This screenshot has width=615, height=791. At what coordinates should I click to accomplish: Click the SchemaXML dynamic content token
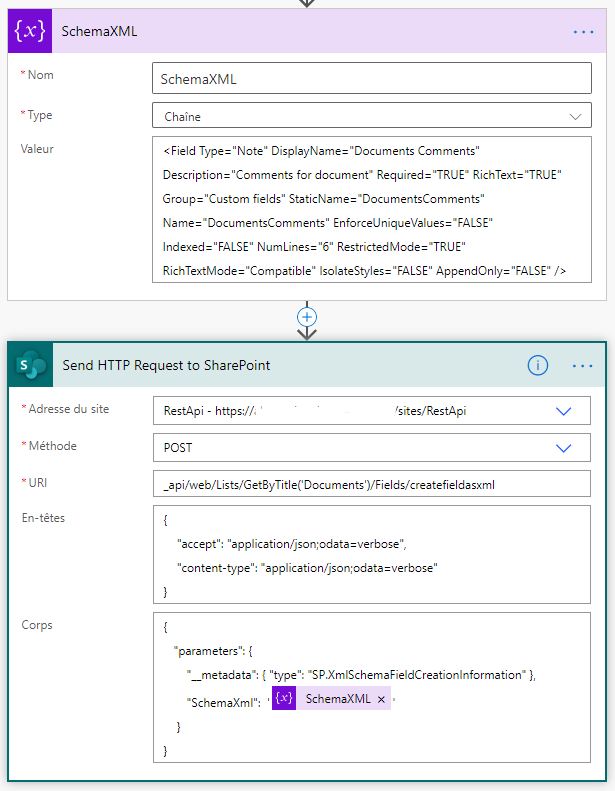(x=331, y=698)
